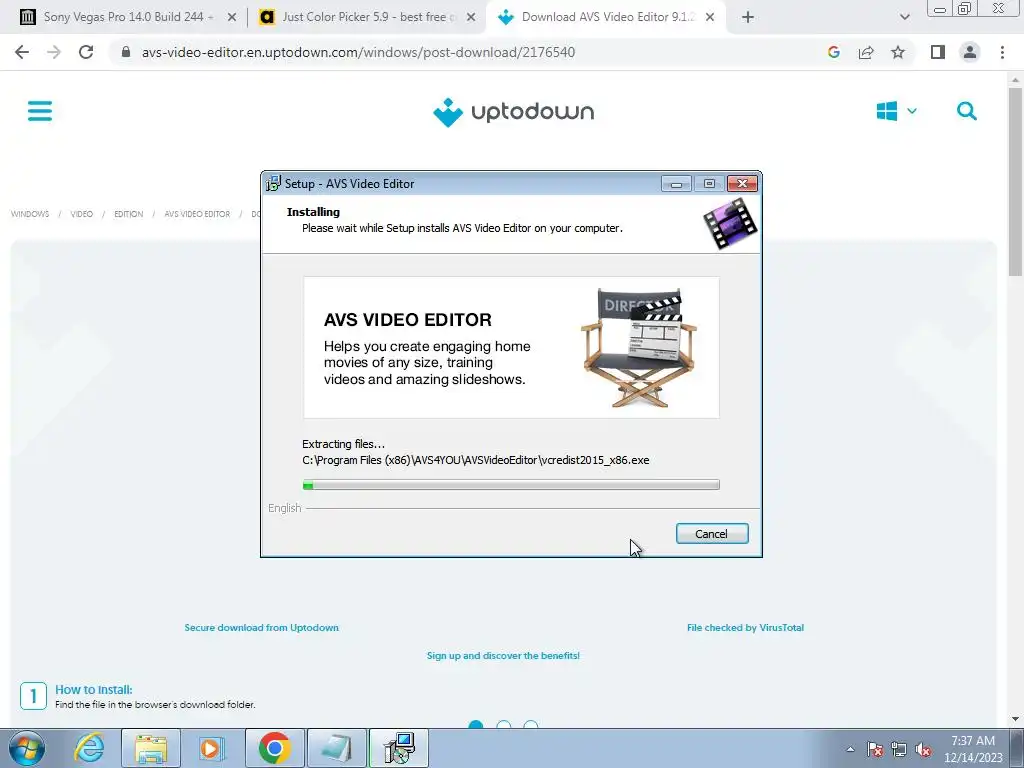
Task: Open the Uptodown search icon
Action: 967,111
